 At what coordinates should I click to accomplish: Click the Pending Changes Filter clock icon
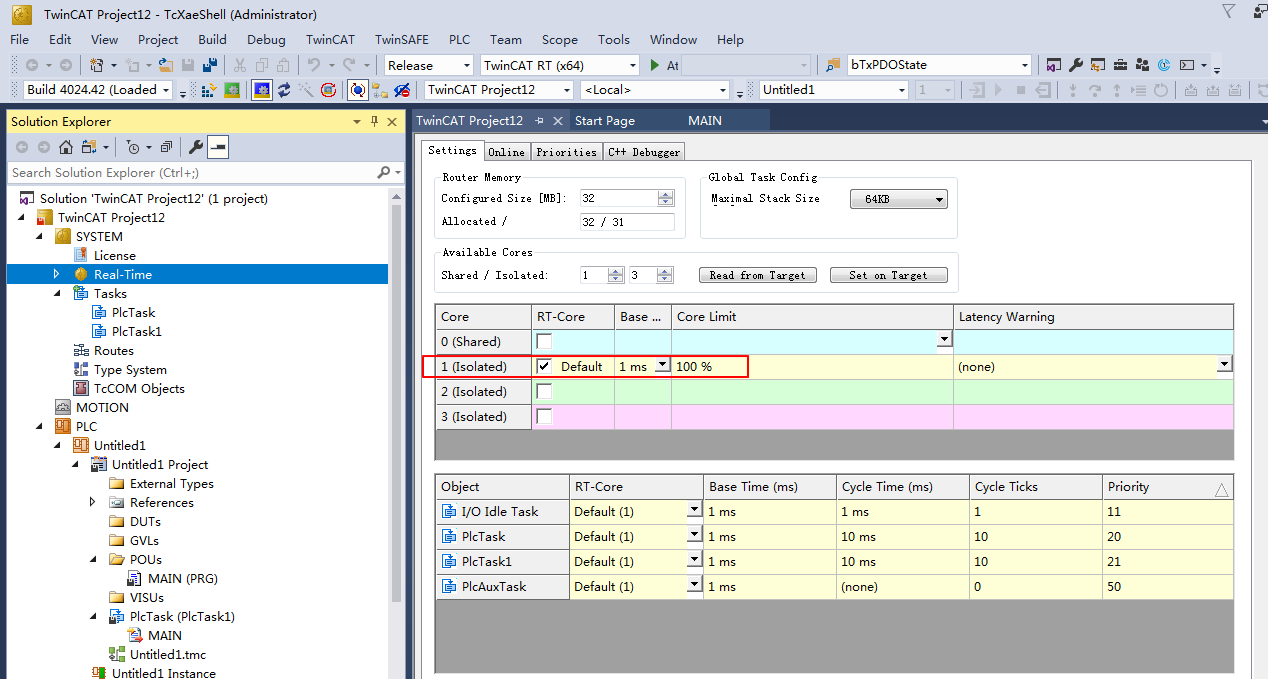pyautogui.click(x=133, y=147)
